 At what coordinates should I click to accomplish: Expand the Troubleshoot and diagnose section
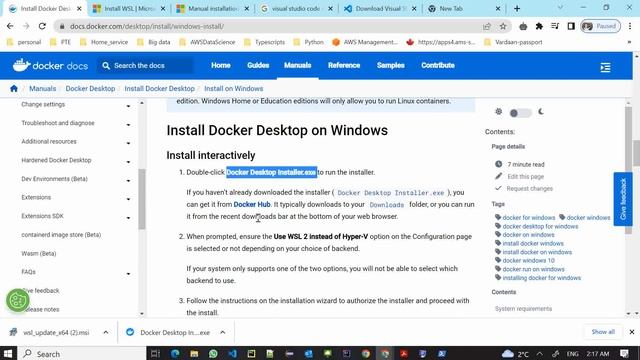pyautogui.click(x=128, y=124)
